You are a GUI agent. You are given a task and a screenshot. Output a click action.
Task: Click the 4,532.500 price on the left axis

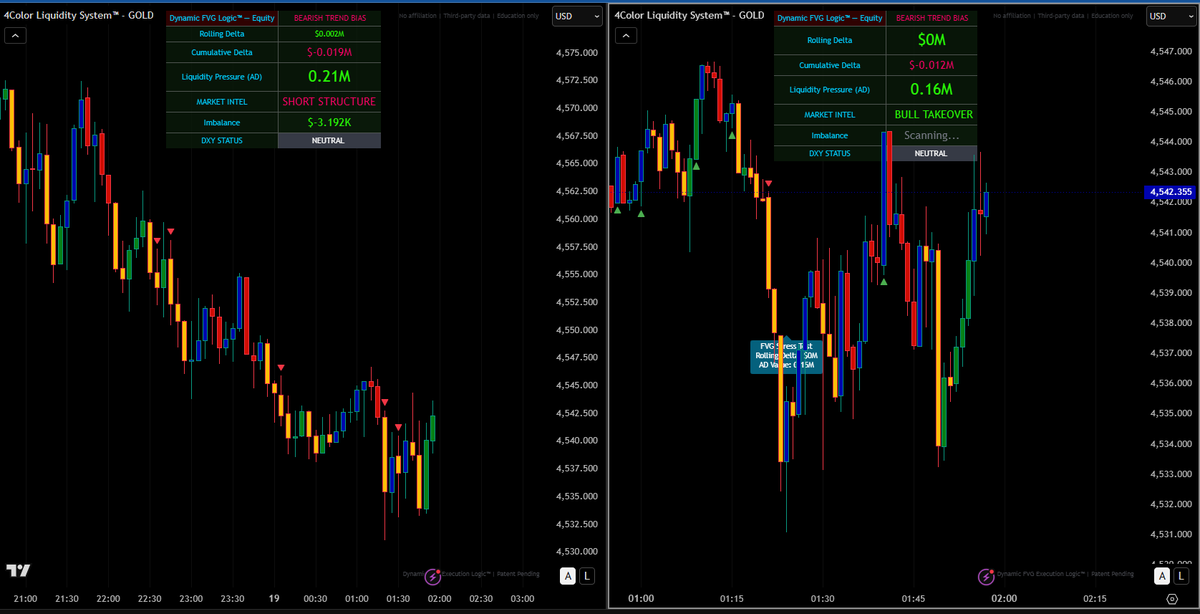(577, 523)
